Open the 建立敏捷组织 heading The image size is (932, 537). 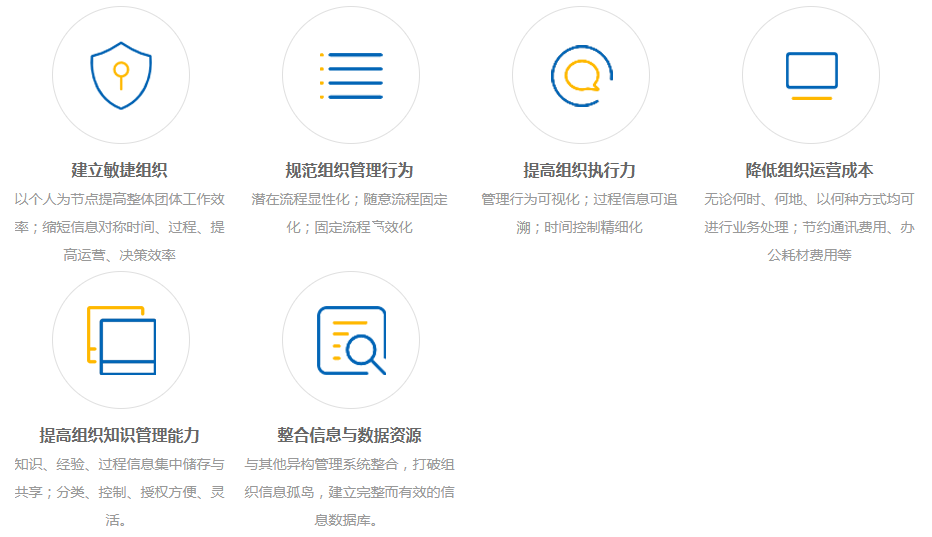pos(120,170)
